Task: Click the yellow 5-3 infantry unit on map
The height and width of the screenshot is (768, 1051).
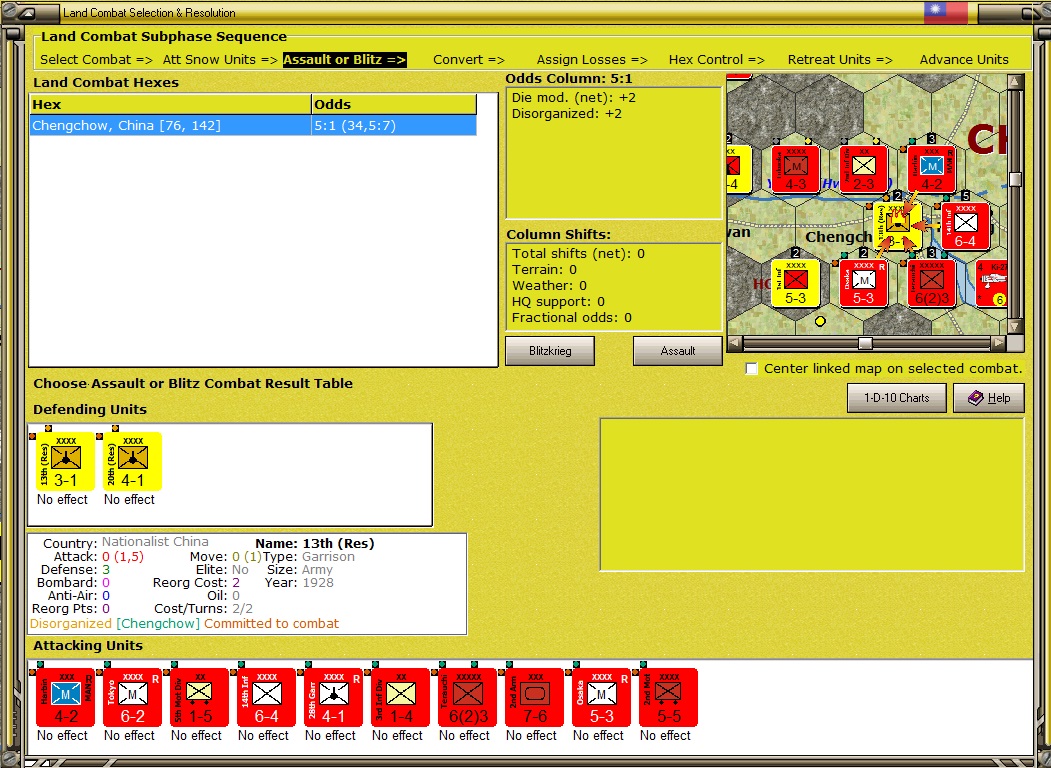Action: coord(795,283)
